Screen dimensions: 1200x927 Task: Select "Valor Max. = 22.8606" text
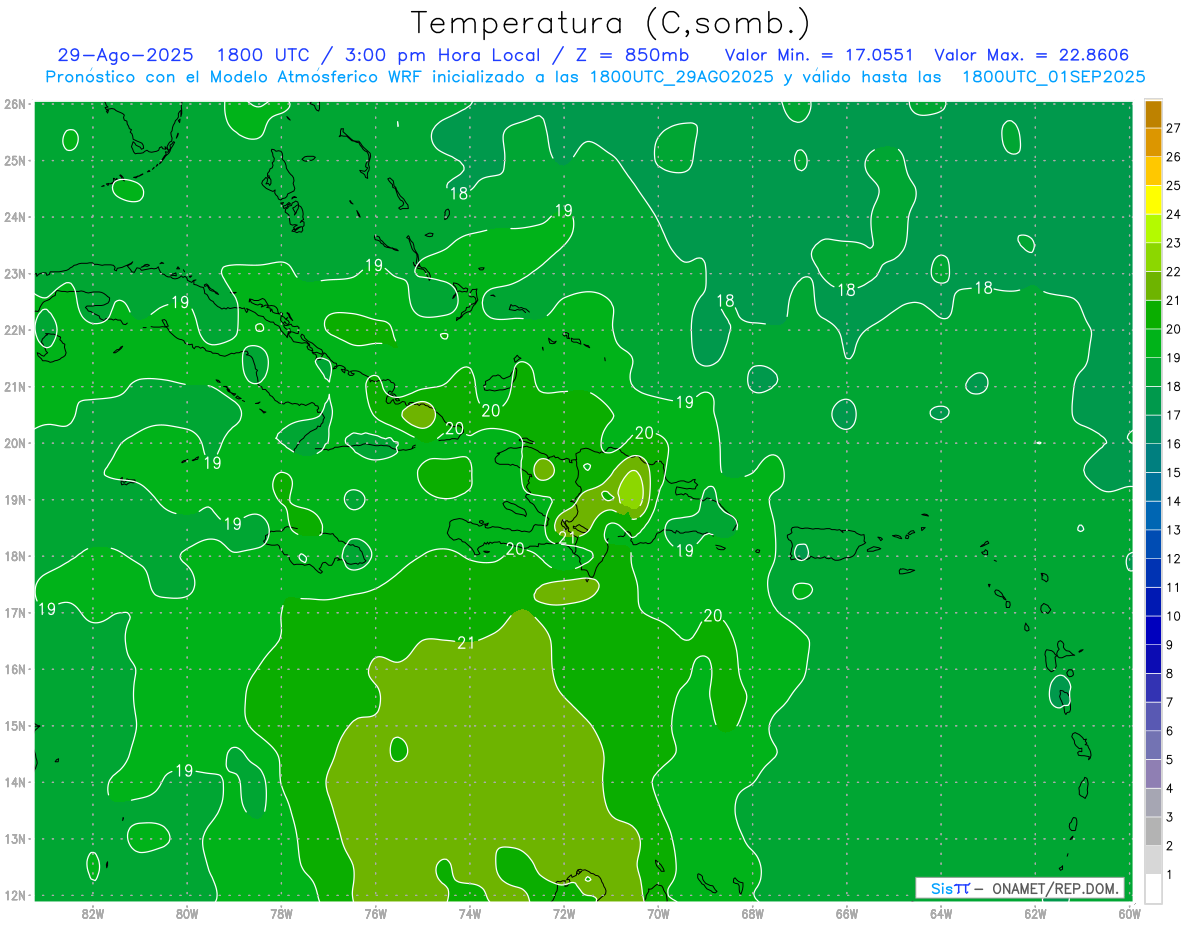tap(1032, 55)
